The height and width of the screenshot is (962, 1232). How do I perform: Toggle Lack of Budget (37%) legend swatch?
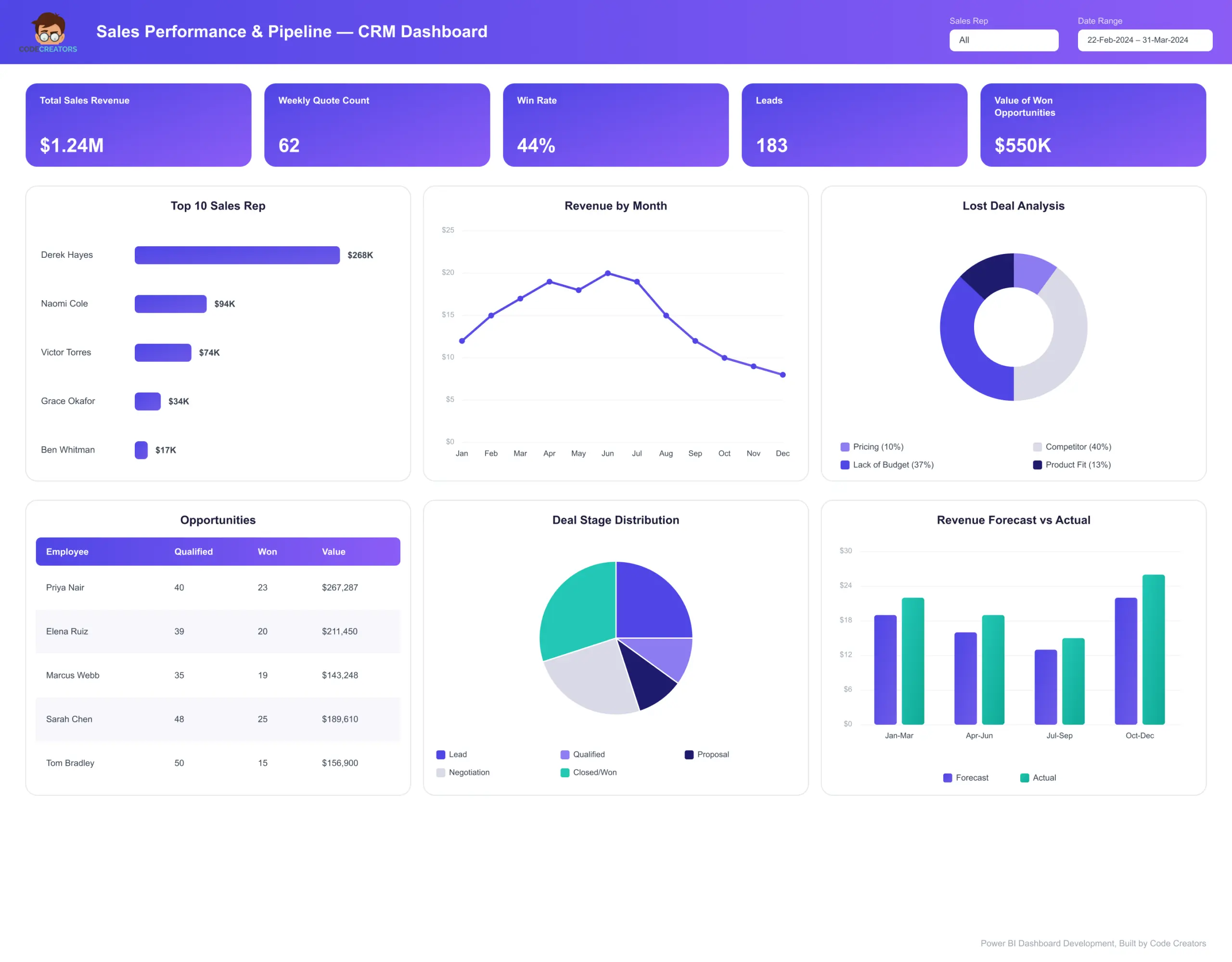[845, 465]
